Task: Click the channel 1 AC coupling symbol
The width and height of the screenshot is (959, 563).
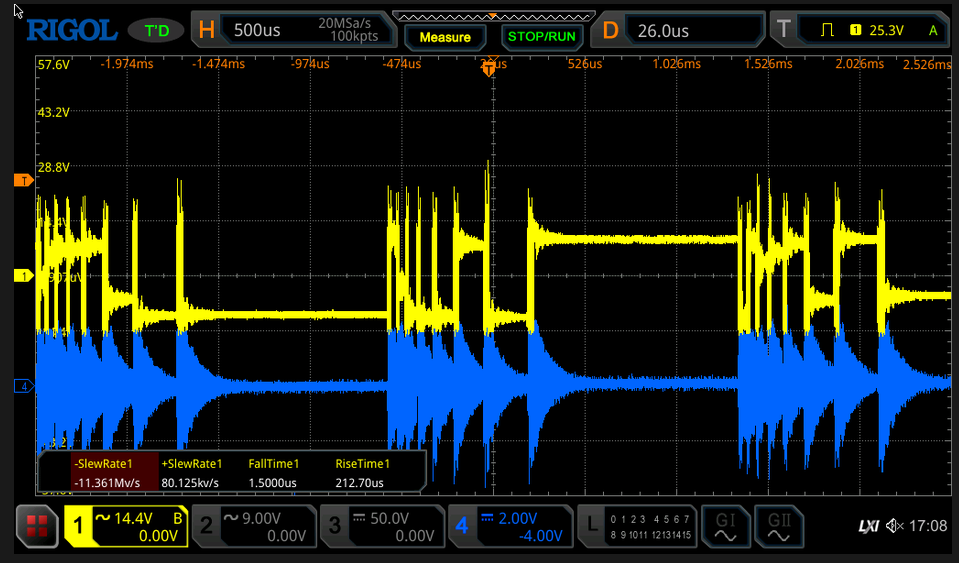Action: (x=103, y=518)
